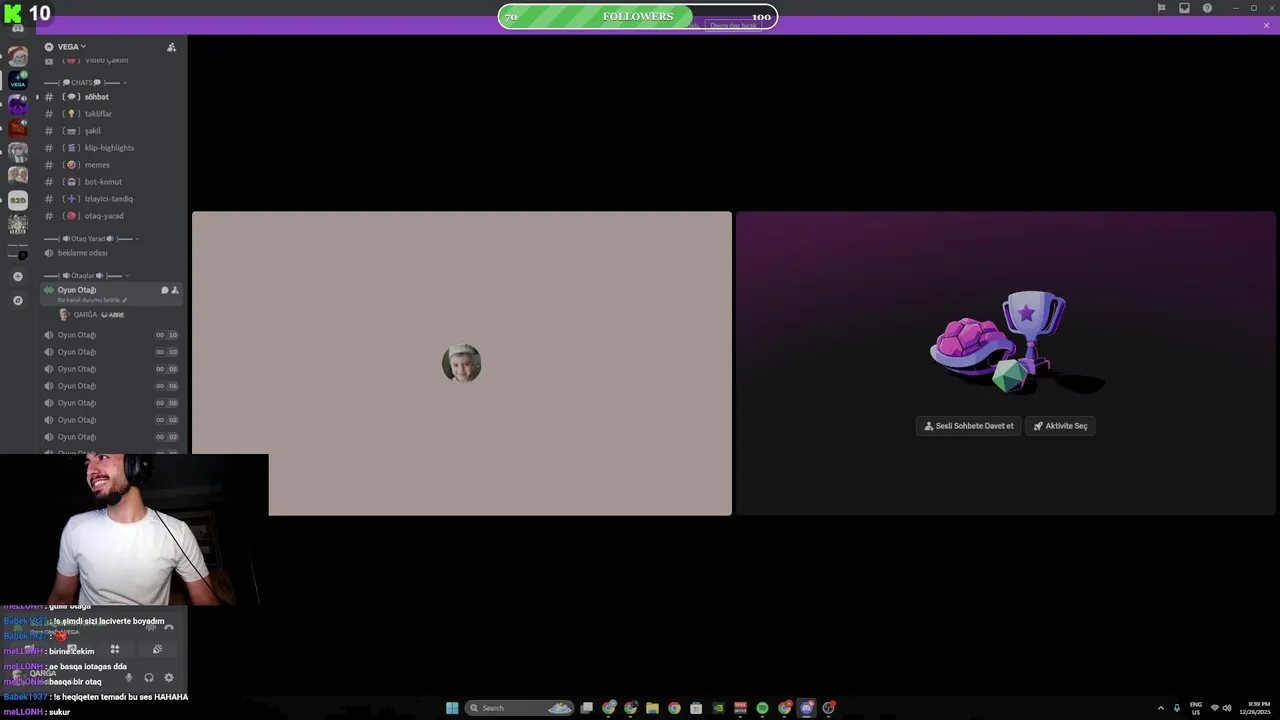Open the memes channel
Screen dimensions: 1280x720
[x=112, y=165]
